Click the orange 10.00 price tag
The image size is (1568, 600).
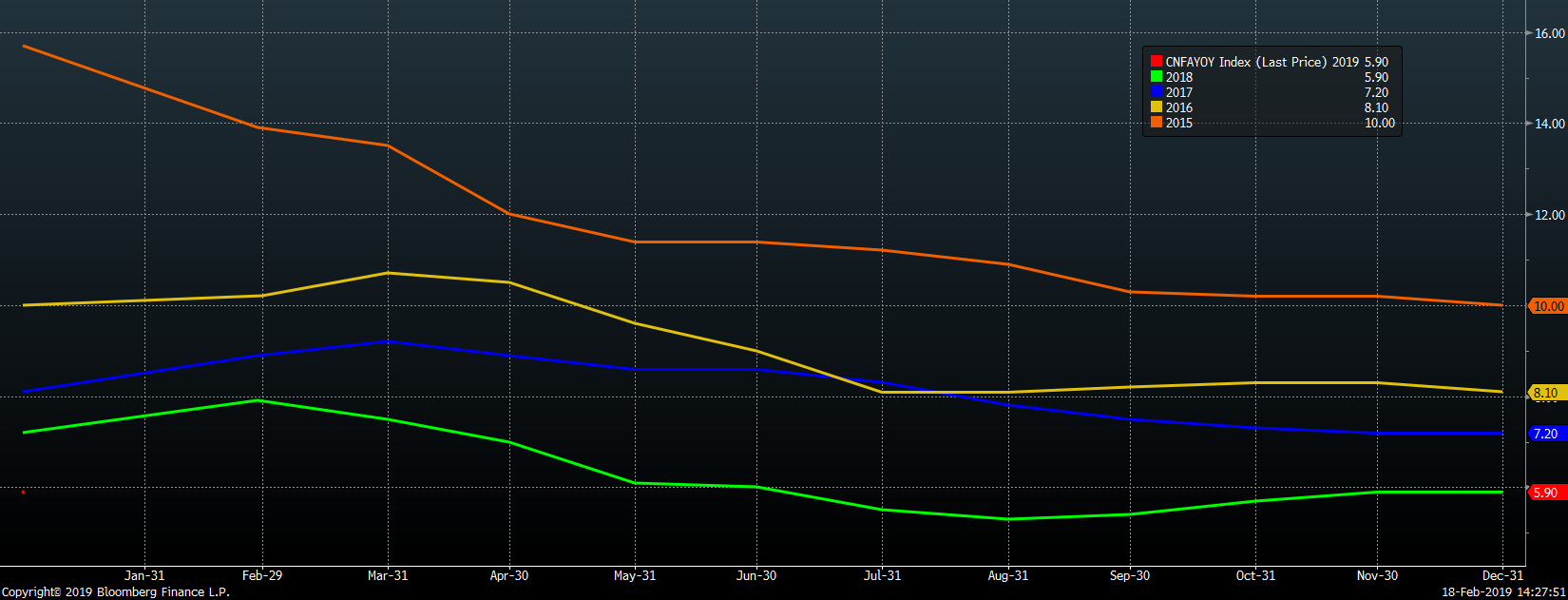tap(1548, 306)
